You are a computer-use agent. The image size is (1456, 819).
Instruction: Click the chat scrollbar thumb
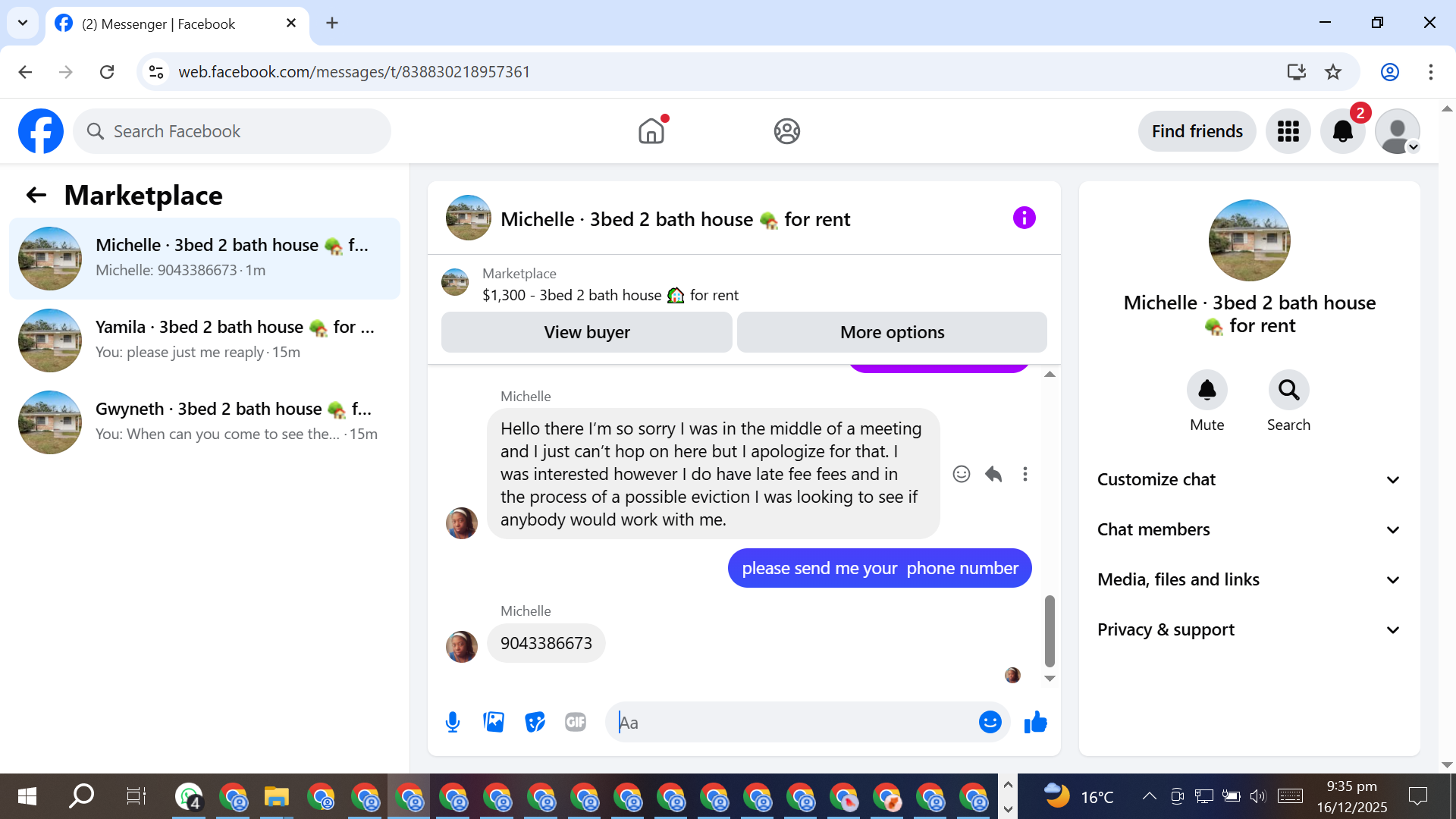[x=1050, y=631]
